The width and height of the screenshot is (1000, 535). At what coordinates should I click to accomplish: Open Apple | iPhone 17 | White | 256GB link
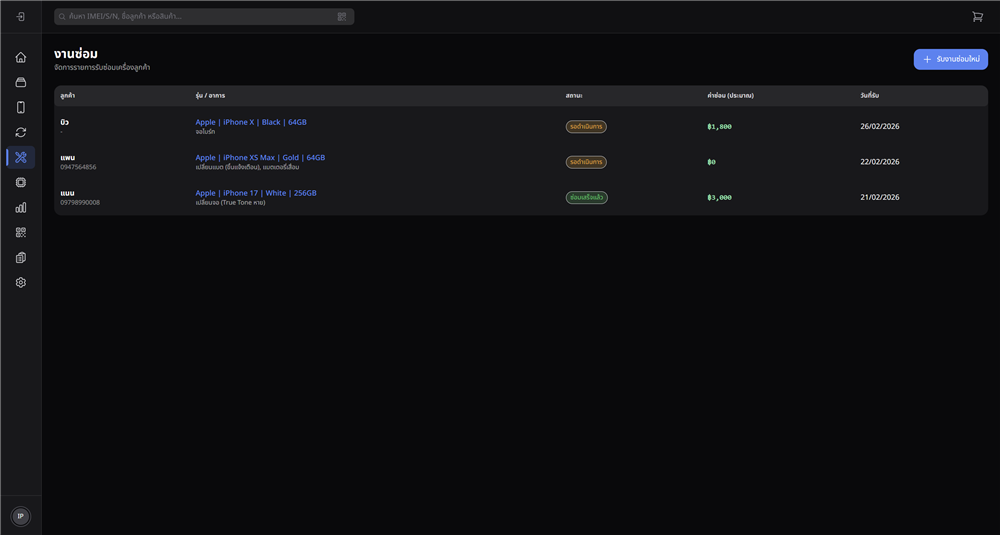click(256, 193)
